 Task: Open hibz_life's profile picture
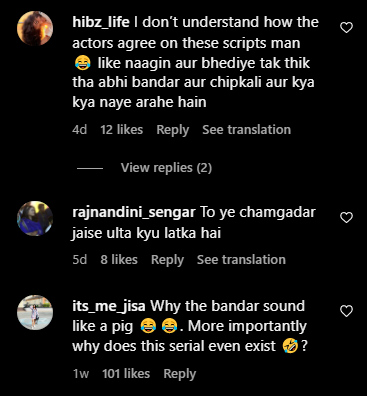(35, 28)
